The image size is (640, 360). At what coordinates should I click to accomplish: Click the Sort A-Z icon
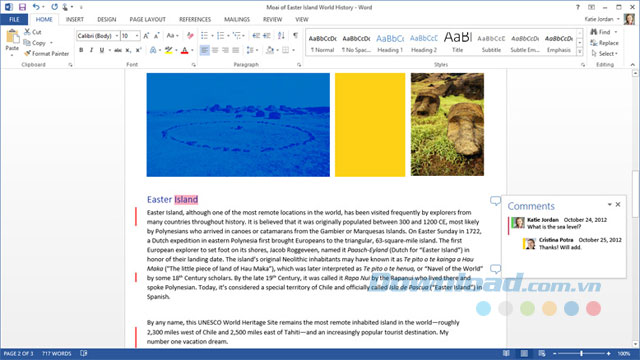pyautogui.click(x=281, y=36)
